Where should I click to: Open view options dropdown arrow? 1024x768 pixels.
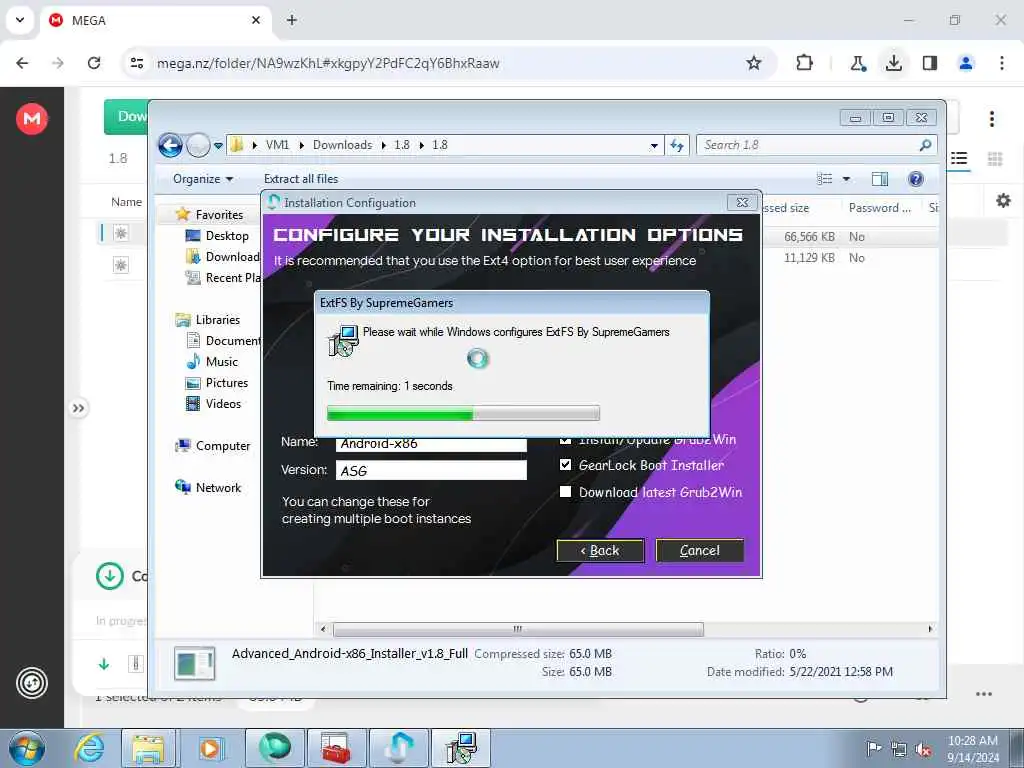(x=846, y=179)
